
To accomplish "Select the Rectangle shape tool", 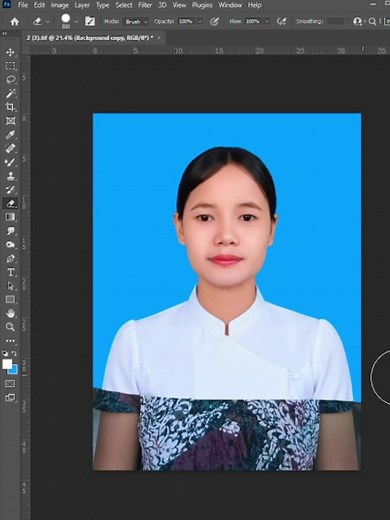I will [10, 300].
